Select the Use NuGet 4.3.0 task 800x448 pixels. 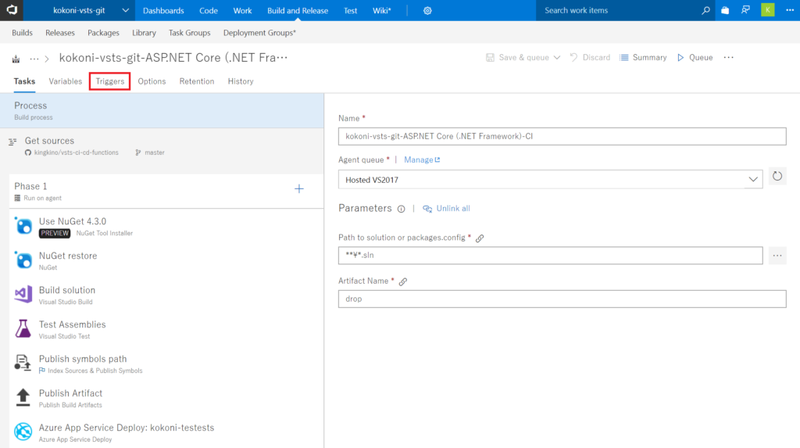[x=166, y=226]
